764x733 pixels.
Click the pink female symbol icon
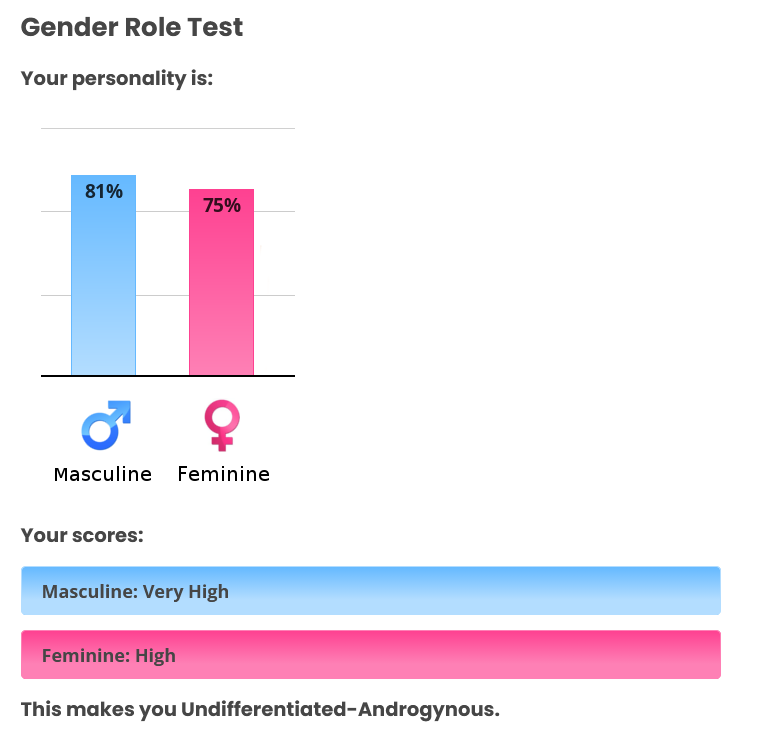222,425
